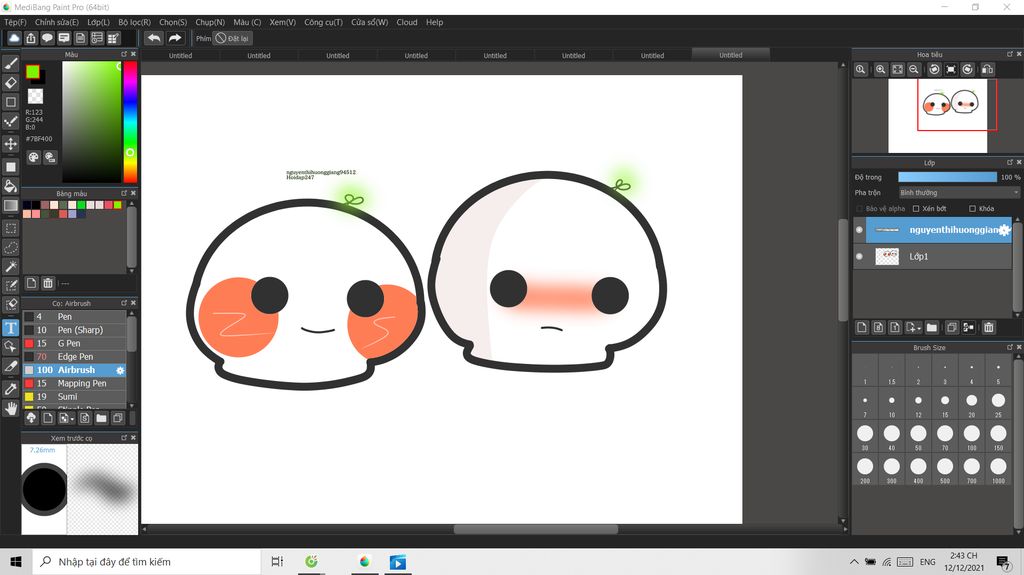Open color palette icon under hex value
This screenshot has height=575, width=1024.
point(33,157)
